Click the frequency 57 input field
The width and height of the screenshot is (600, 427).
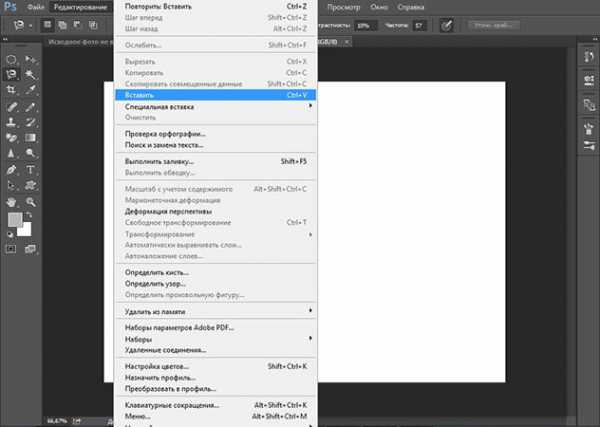pyautogui.click(x=420, y=26)
